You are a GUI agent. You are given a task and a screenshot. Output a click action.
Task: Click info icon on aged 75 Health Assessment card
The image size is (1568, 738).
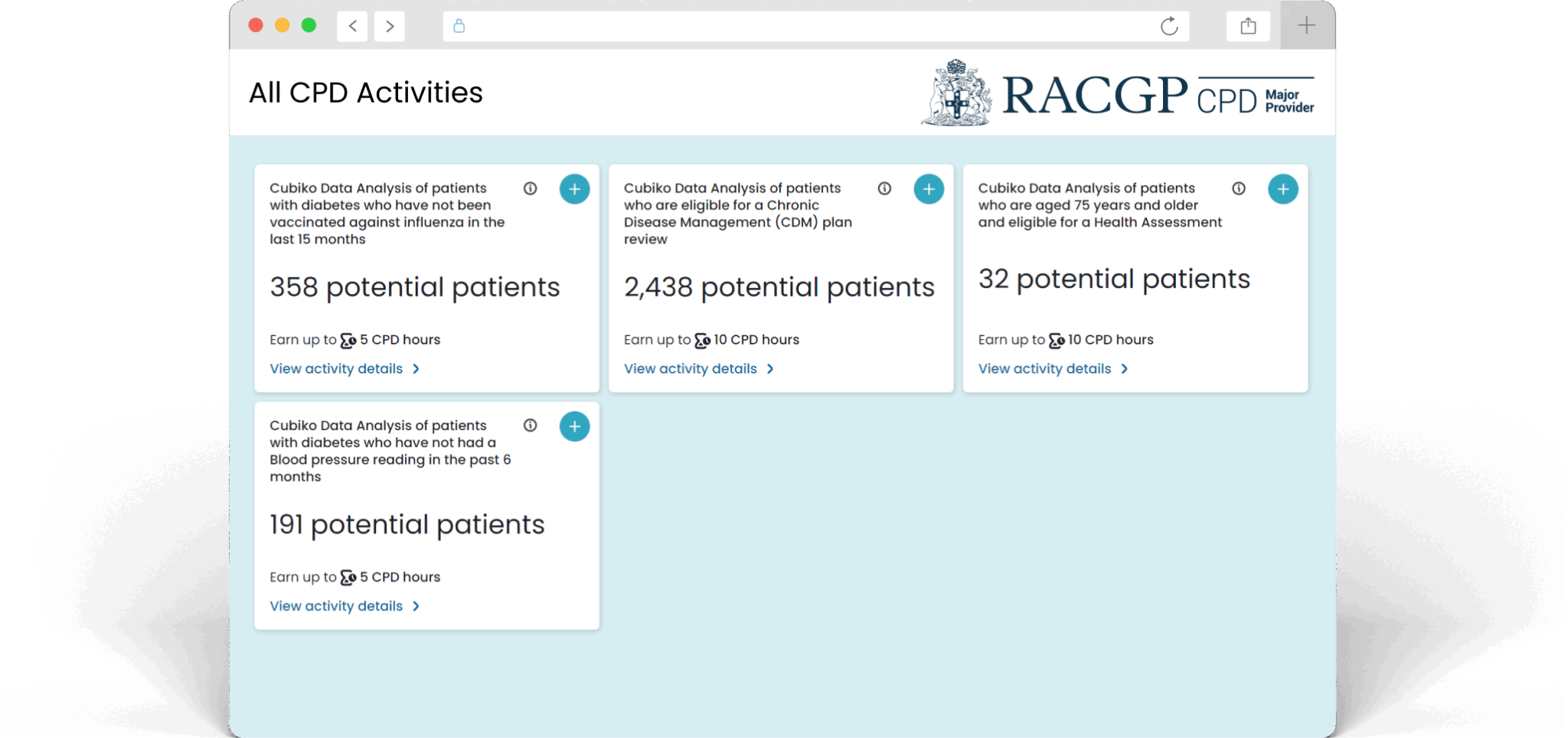point(1239,188)
